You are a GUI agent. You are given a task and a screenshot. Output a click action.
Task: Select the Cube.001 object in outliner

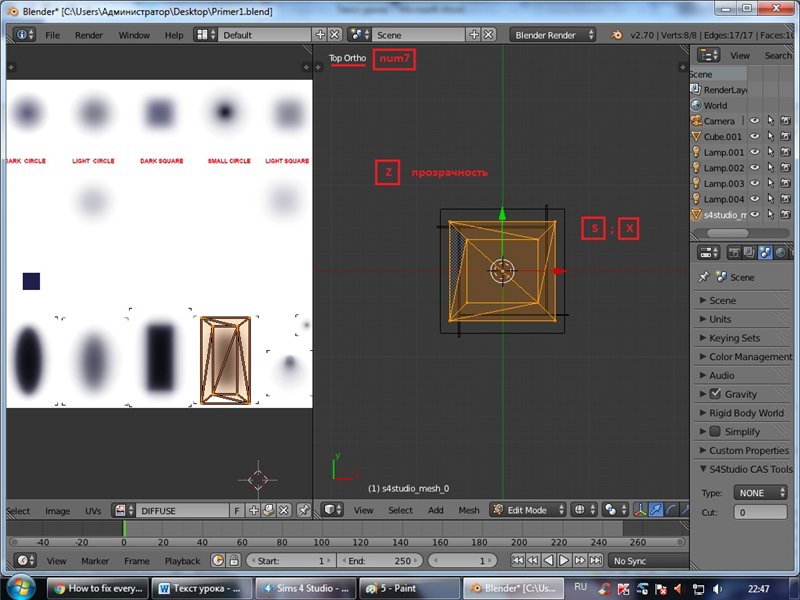[x=722, y=137]
